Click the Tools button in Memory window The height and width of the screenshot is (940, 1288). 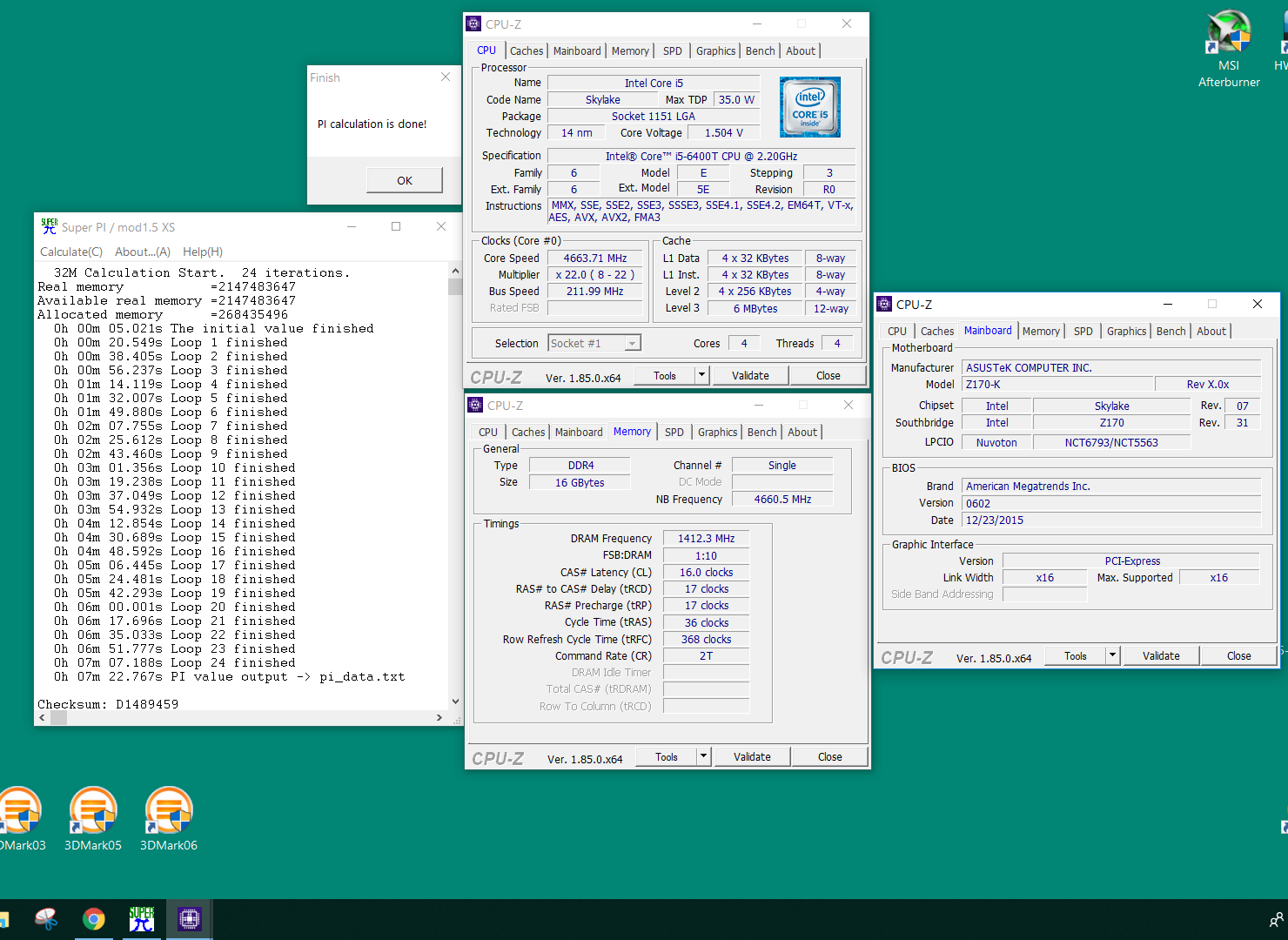[667, 756]
